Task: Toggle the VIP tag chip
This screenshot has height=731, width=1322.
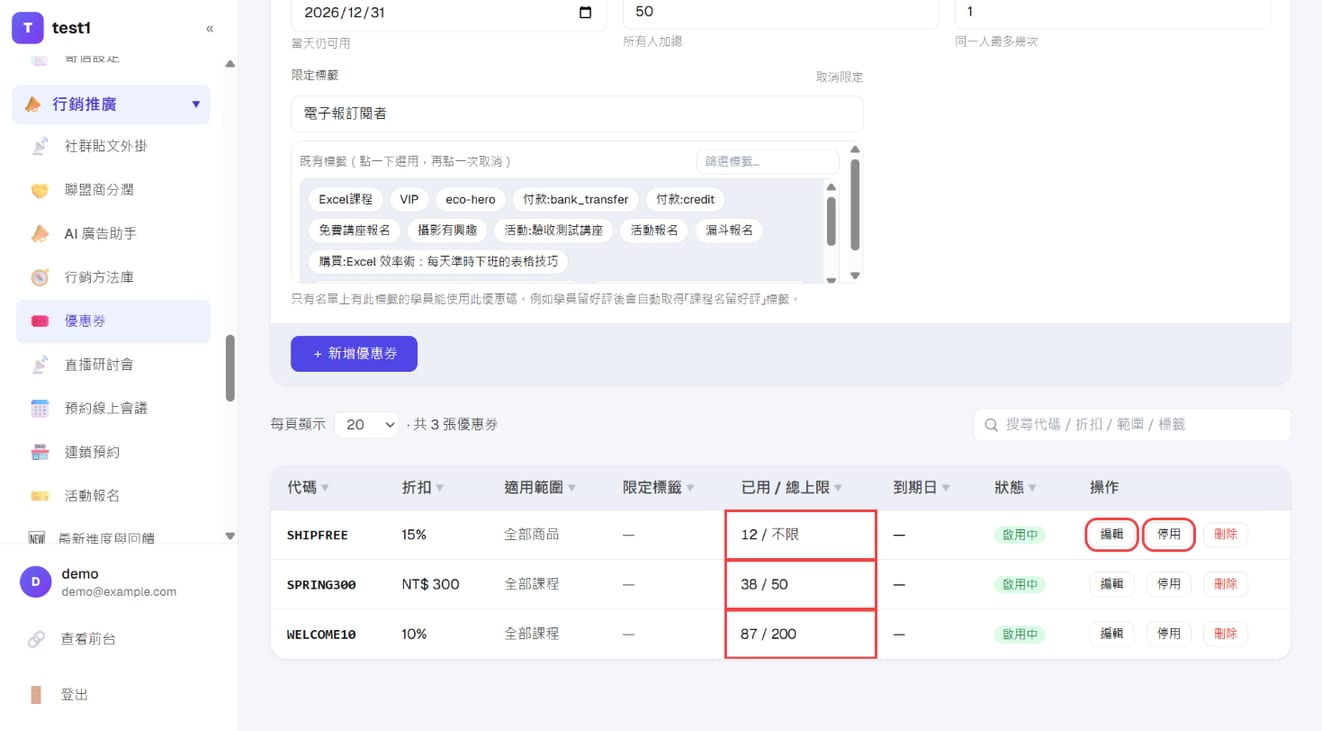Action: point(409,199)
